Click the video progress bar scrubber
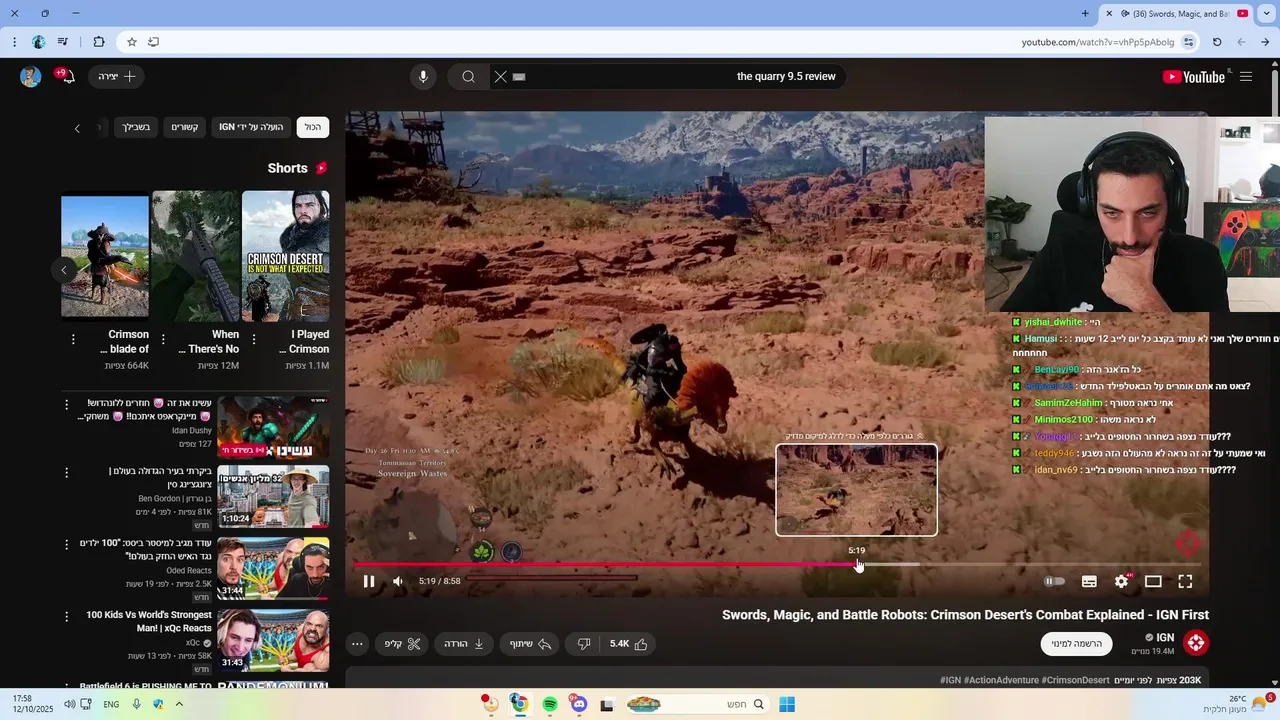 pyautogui.click(x=857, y=564)
